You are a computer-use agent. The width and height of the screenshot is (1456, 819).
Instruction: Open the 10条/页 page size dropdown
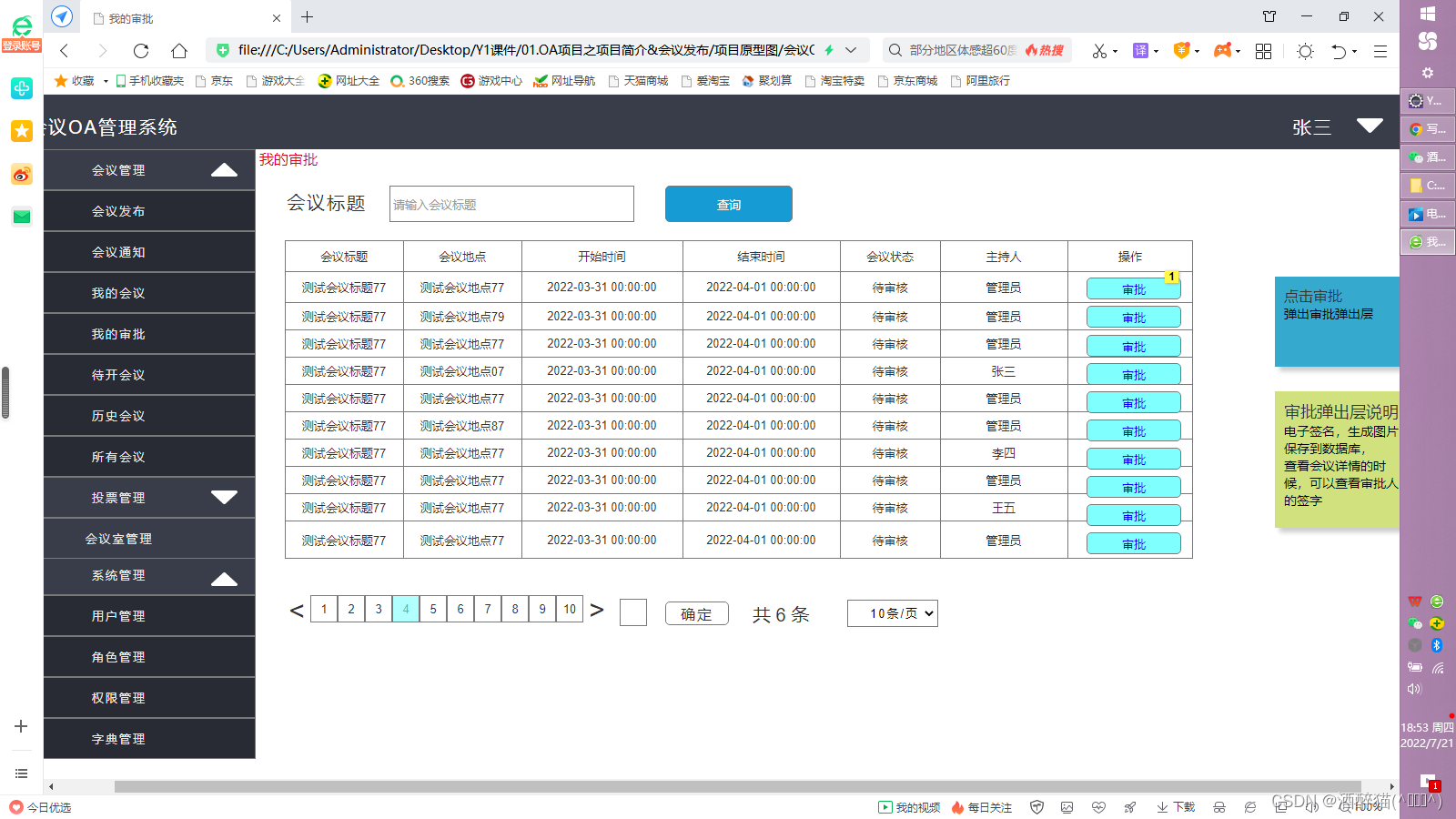(893, 613)
